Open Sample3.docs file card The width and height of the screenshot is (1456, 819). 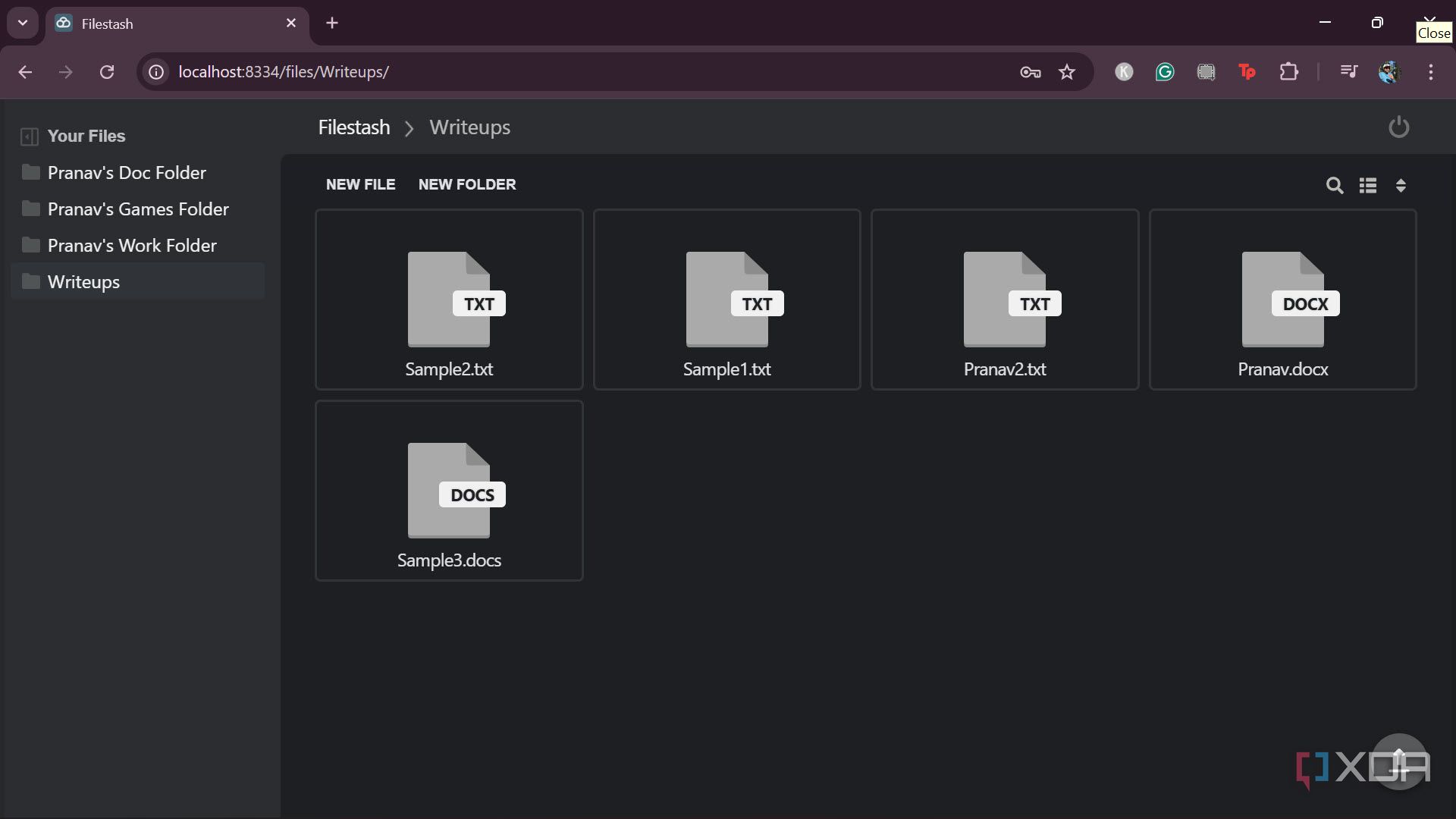click(x=449, y=491)
